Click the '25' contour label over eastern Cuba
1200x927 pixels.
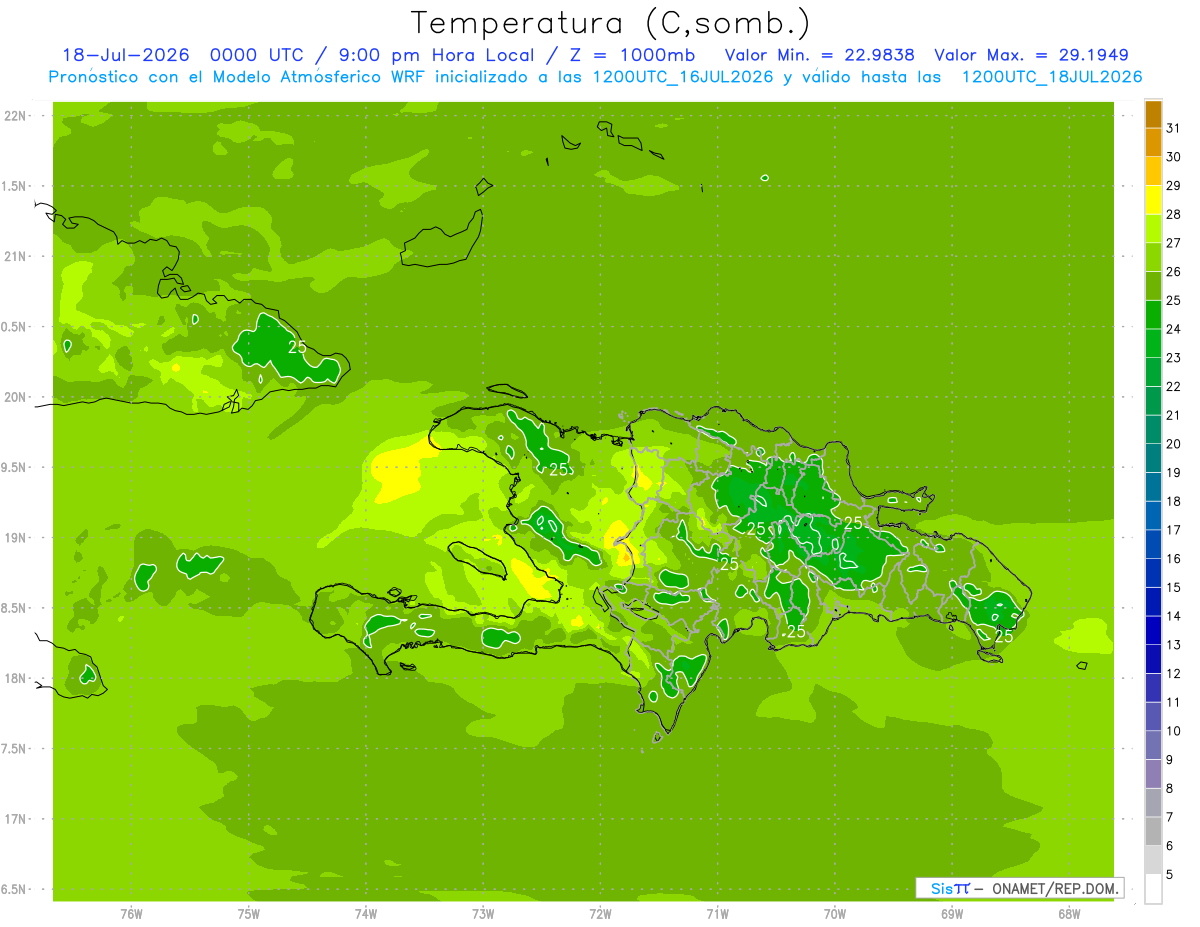[297, 347]
